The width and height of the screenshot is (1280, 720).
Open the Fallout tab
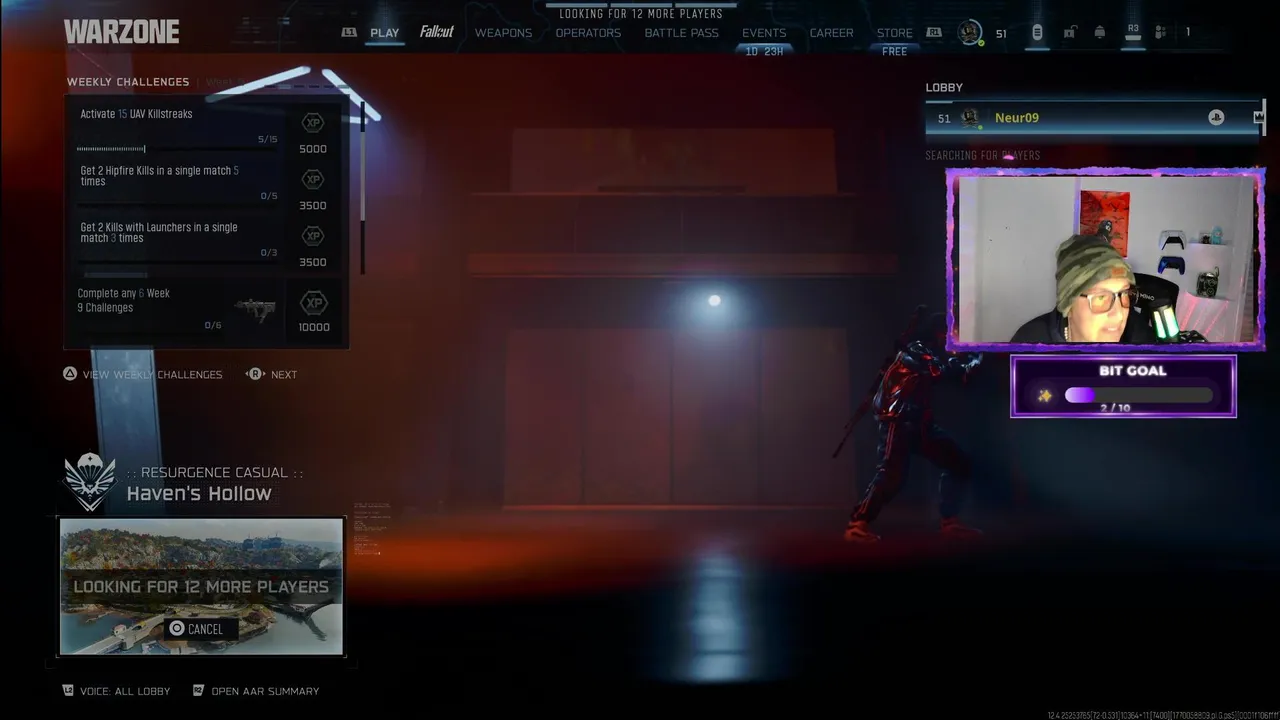(x=437, y=32)
